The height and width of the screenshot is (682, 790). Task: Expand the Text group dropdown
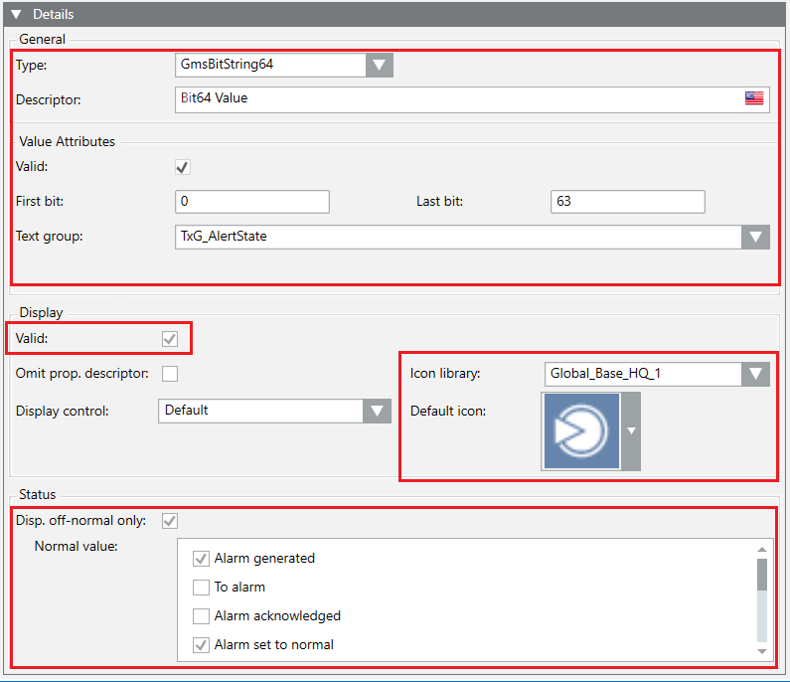(x=755, y=237)
